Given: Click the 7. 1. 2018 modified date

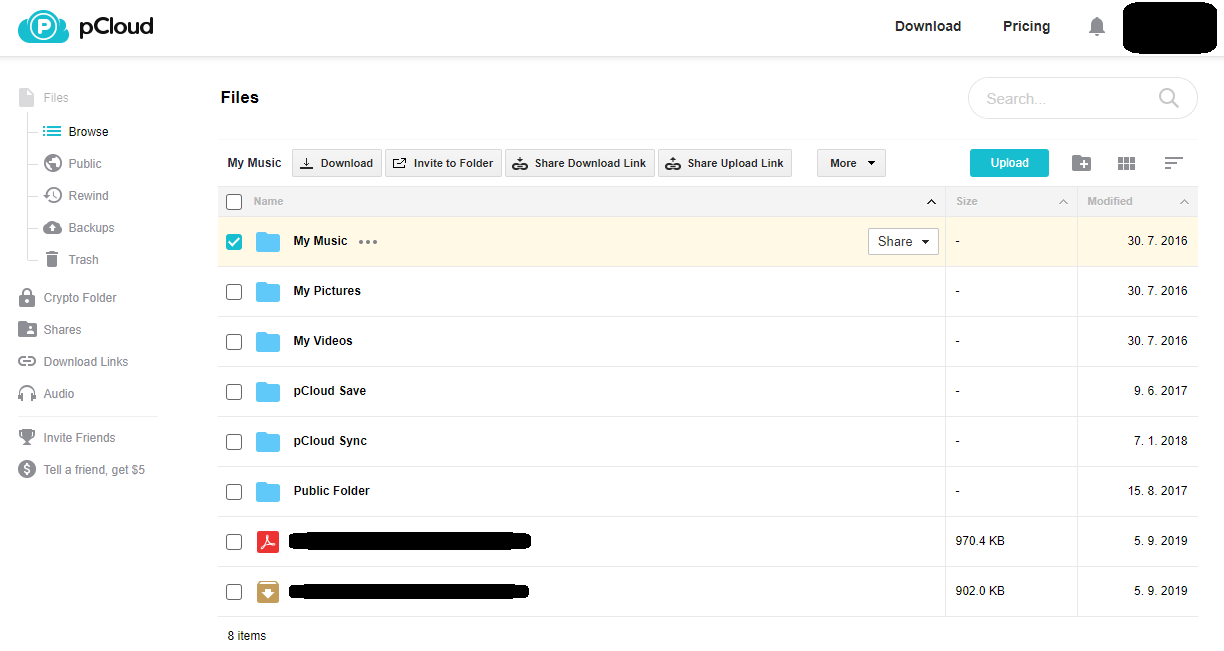Looking at the screenshot, I should pos(1161,441).
